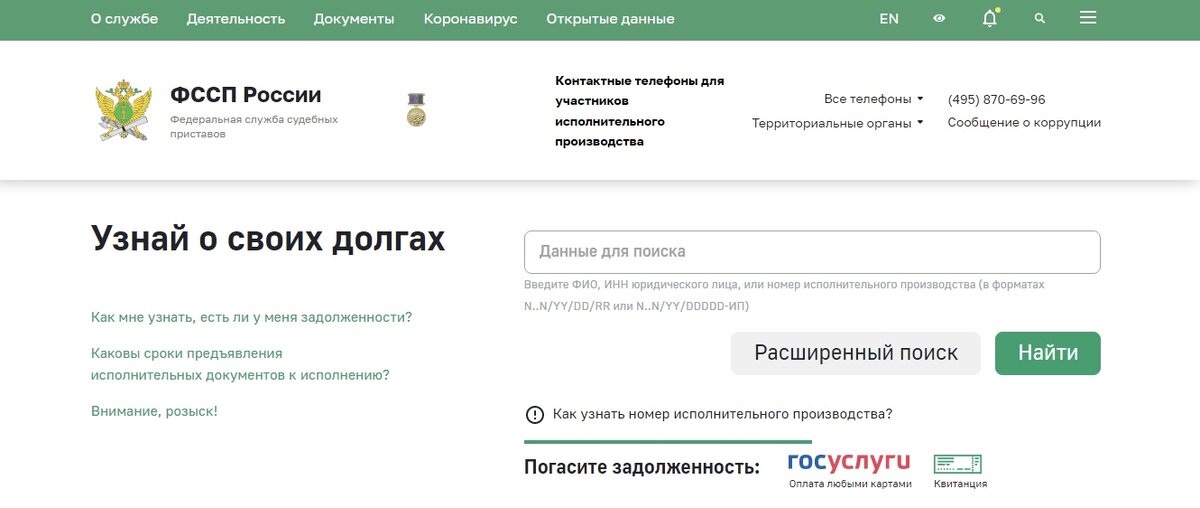The image size is (1200, 508).
Task: Open the hamburger menu icon
Action: click(x=1089, y=18)
